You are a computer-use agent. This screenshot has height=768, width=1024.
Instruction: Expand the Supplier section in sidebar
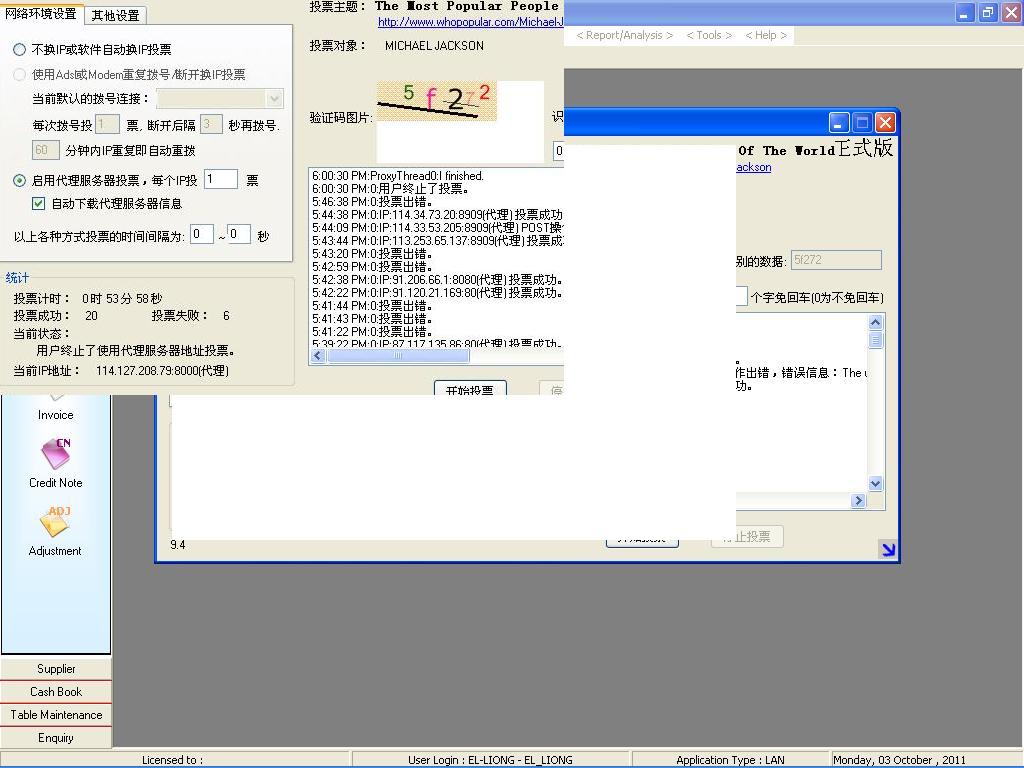point(56,669)
